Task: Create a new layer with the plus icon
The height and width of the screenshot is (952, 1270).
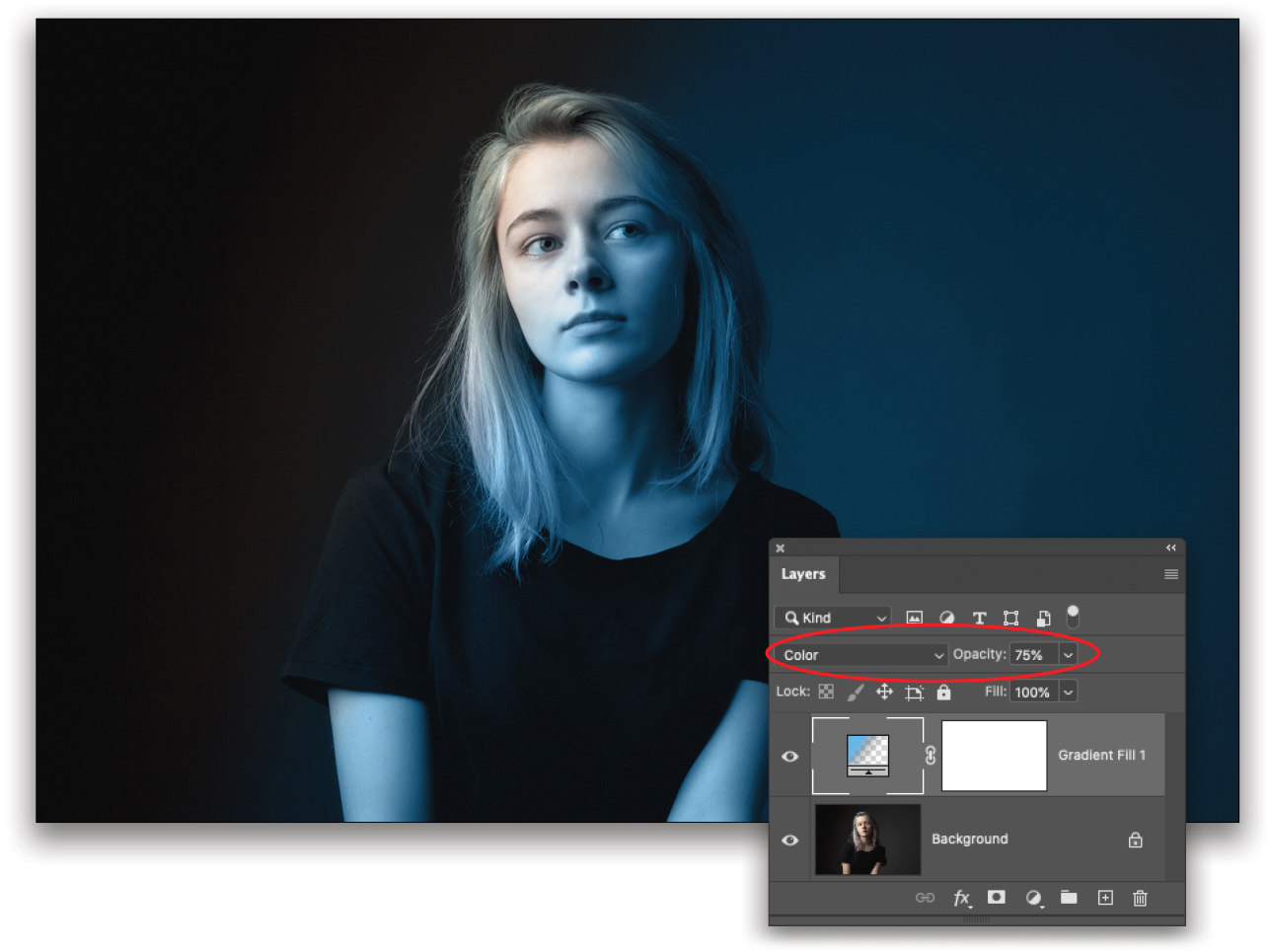Action: (x=1105, y=898)
